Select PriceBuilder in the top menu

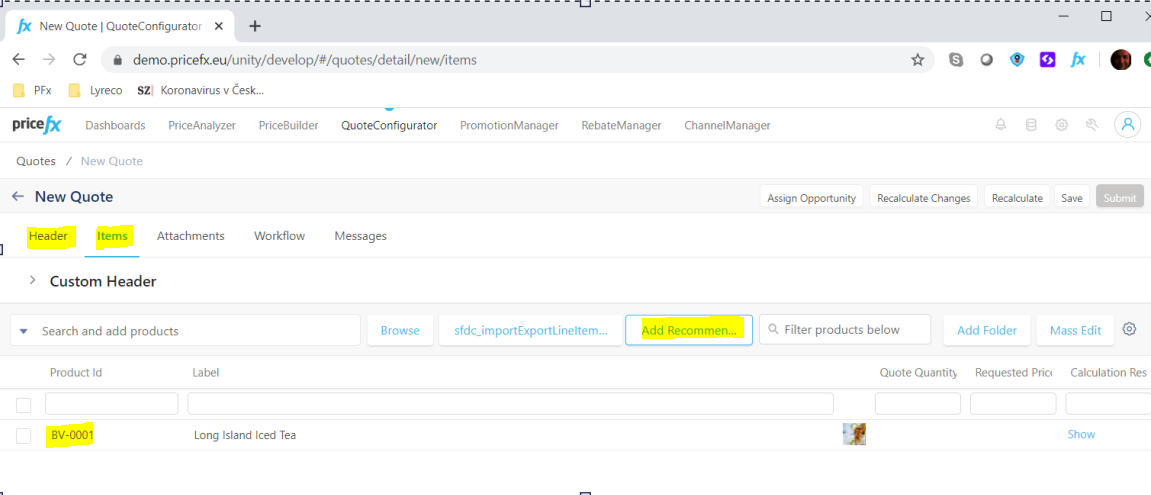(288, 125)
